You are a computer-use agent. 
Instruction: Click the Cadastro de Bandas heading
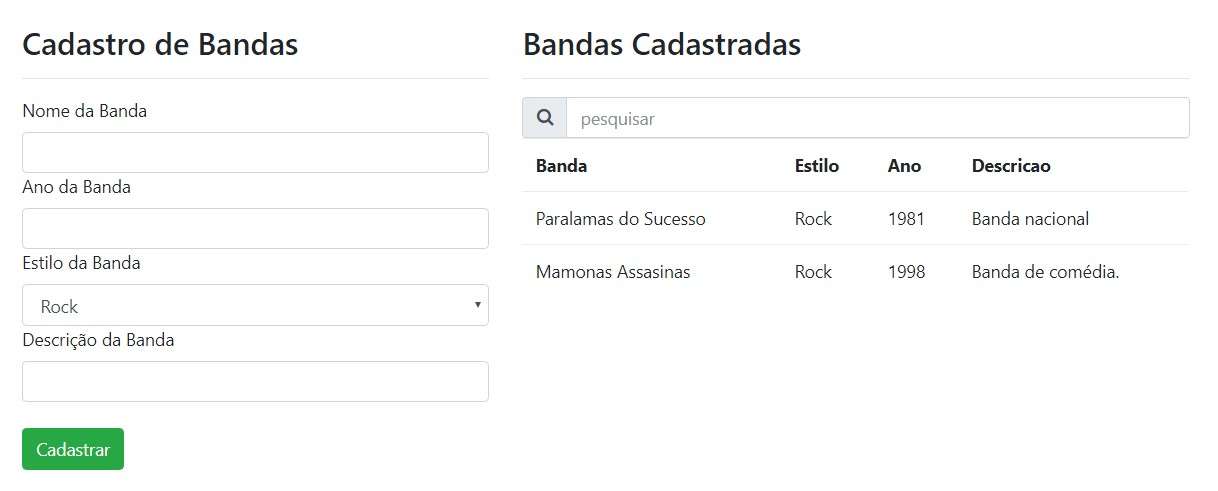pyautogui.click(x=160, y=45)
